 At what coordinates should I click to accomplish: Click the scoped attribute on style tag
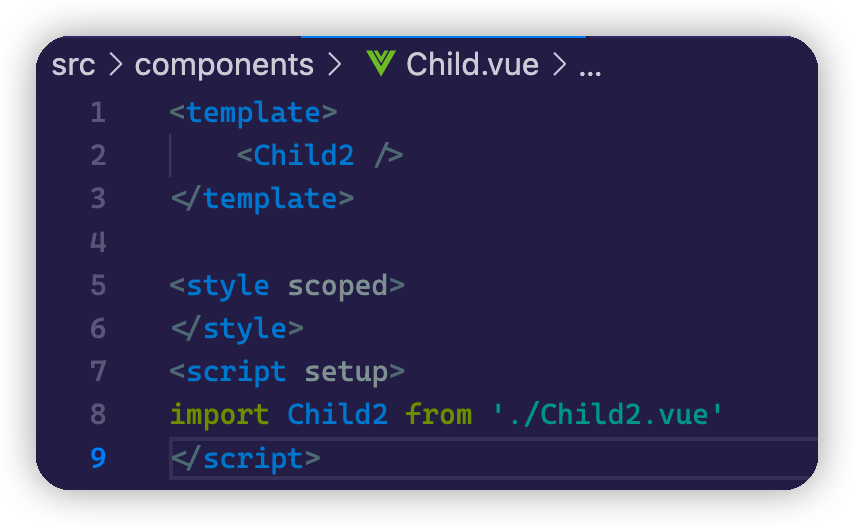click(x=338, y=285)
